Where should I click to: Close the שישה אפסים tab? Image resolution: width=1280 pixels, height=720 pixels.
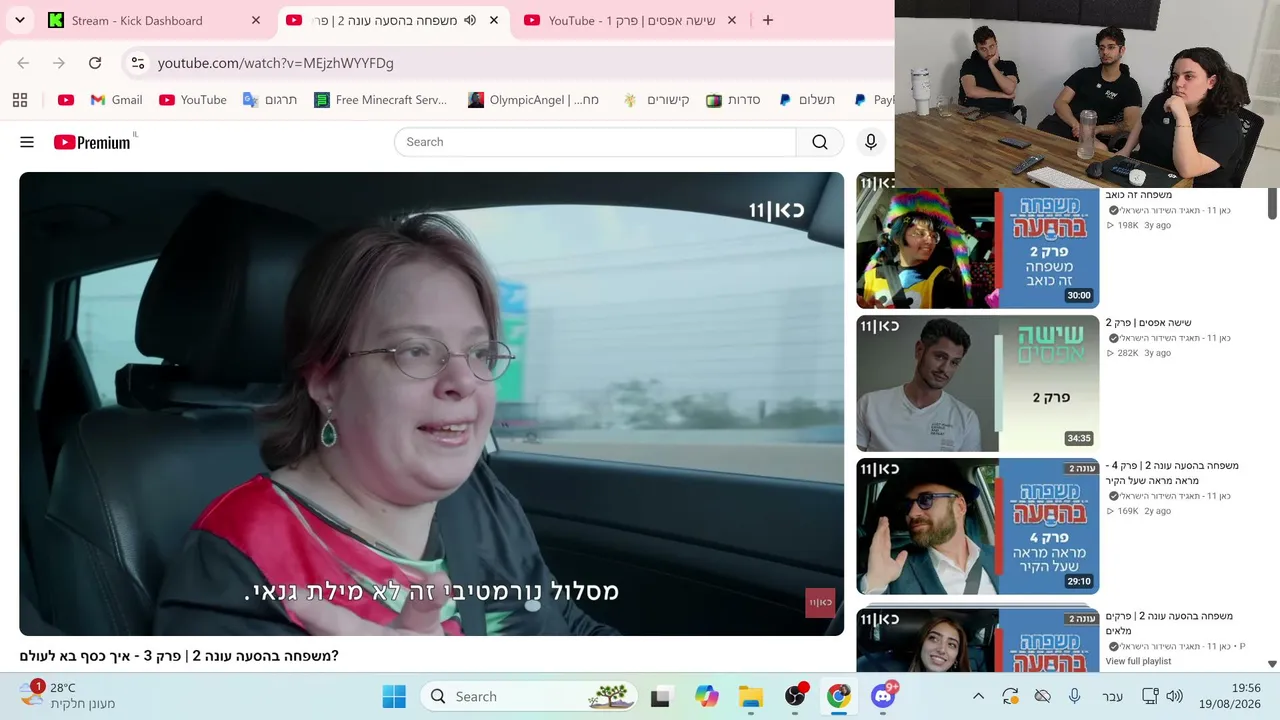click(732, 20)
